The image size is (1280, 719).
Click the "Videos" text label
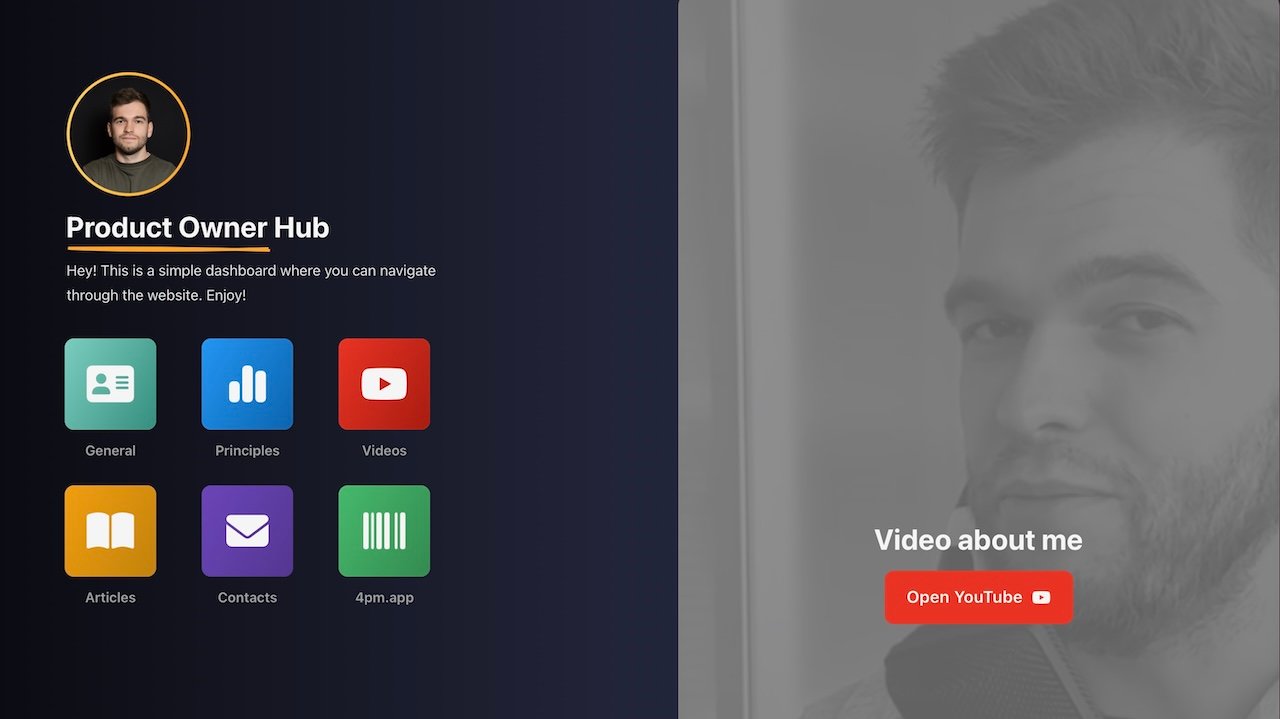click(x=384, y=451)
